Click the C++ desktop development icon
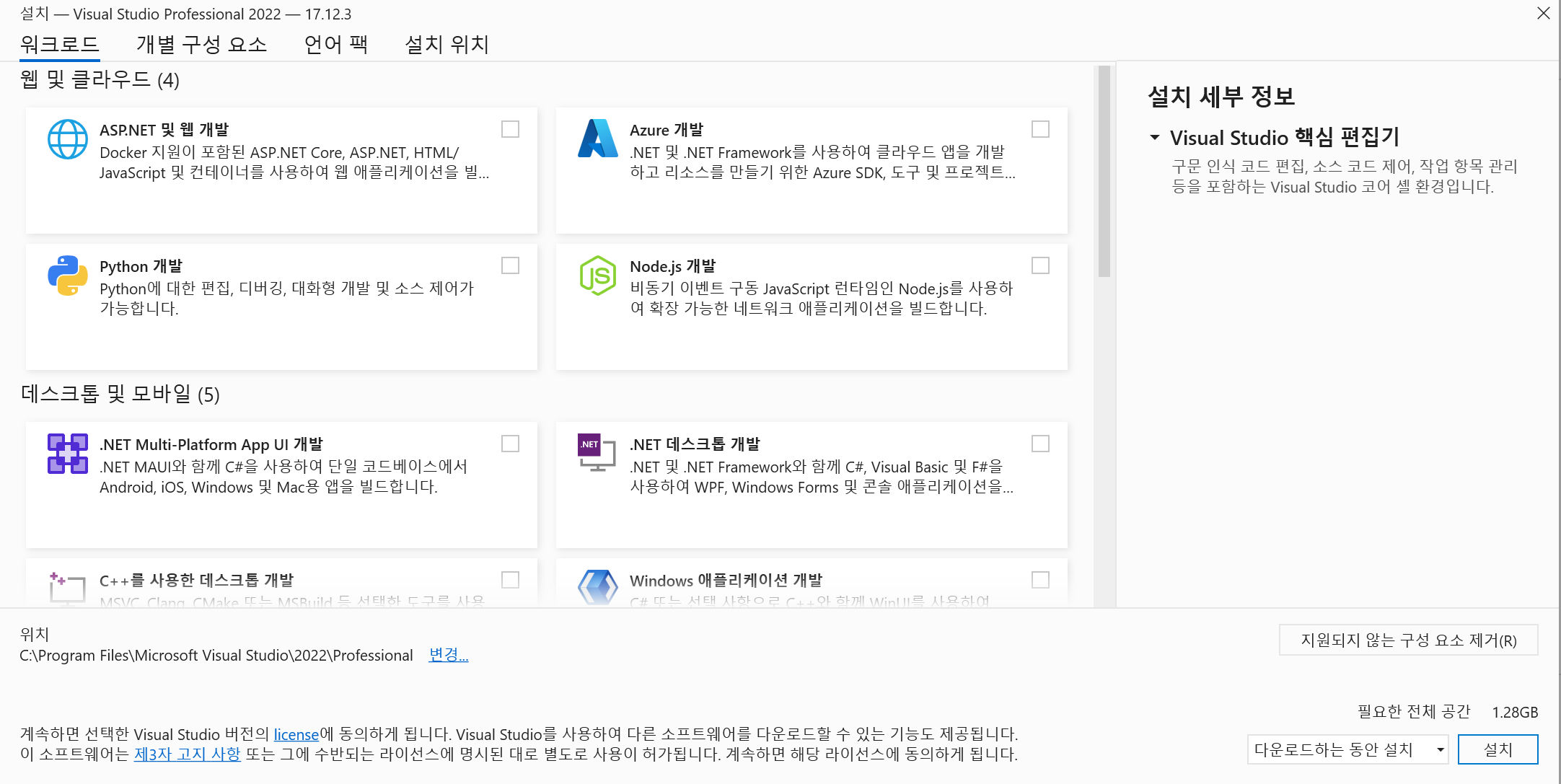1561x784 pixels. 67,588
